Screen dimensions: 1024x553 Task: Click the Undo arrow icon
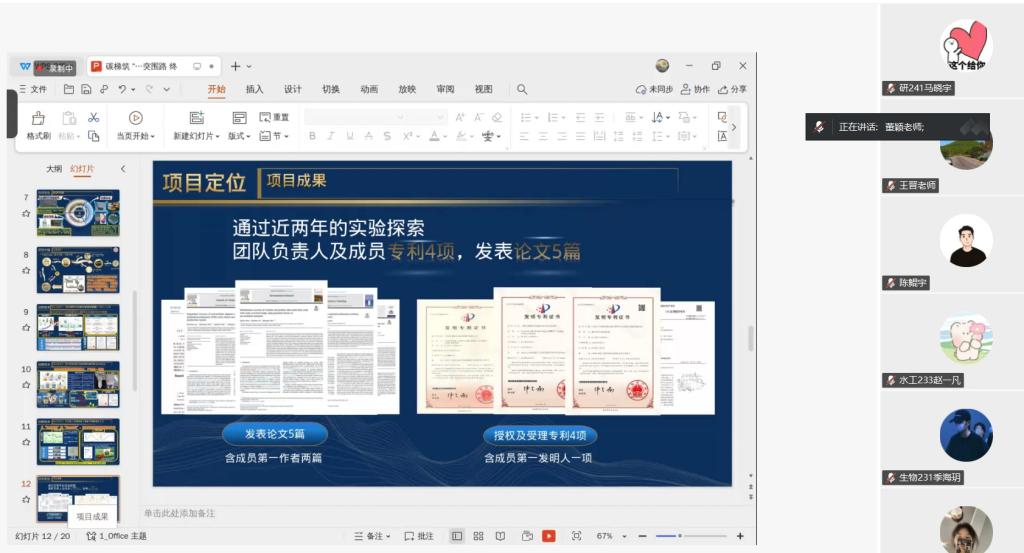coord(122,89)
